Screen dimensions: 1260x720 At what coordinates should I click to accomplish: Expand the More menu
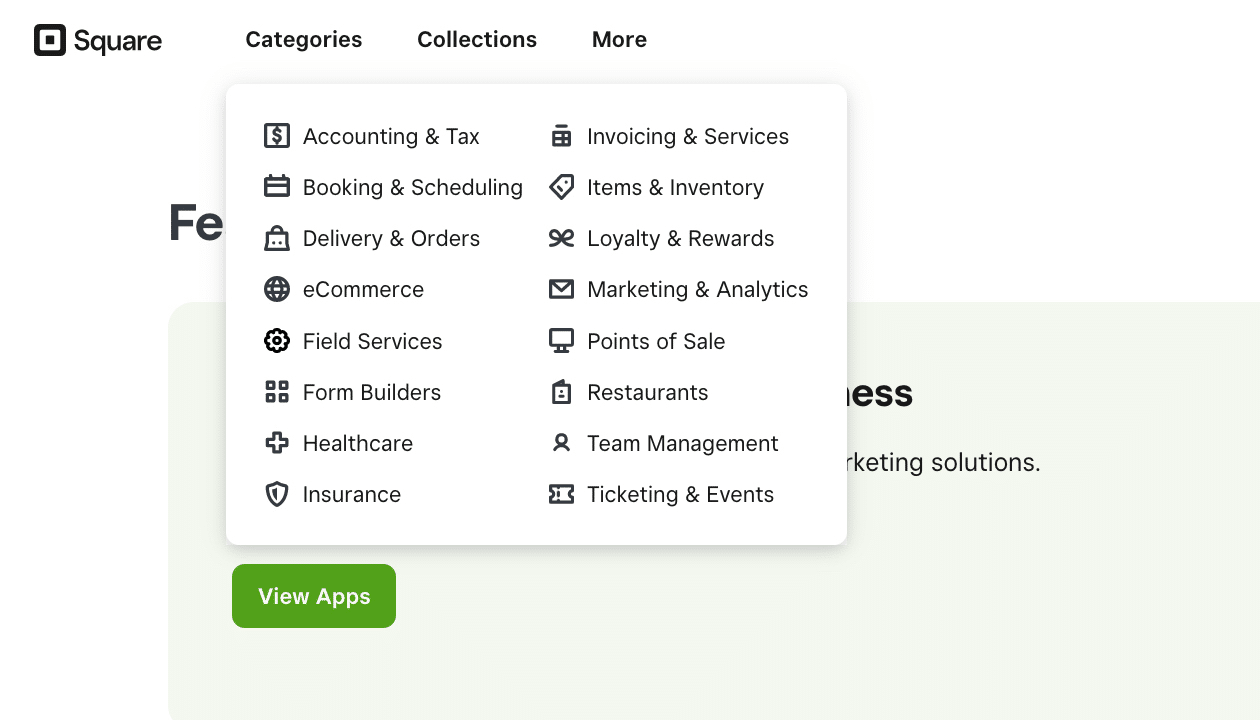click(619, 39)
